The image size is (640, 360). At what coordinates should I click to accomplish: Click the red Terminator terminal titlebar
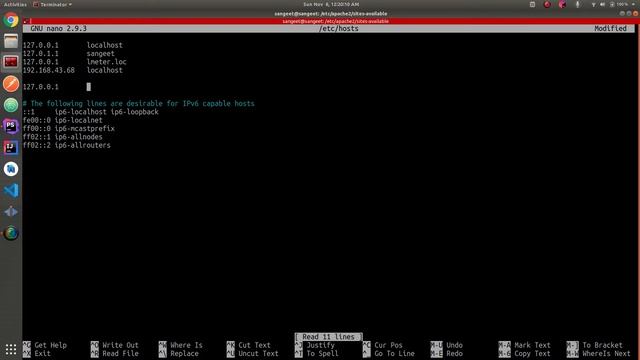335,21
